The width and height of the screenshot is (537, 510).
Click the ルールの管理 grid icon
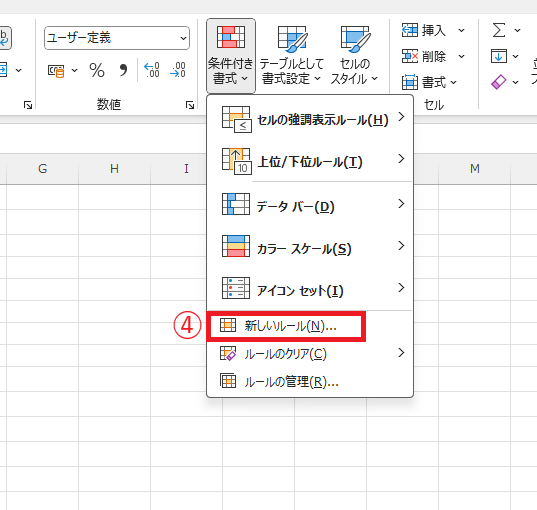[x=228, y=381]
